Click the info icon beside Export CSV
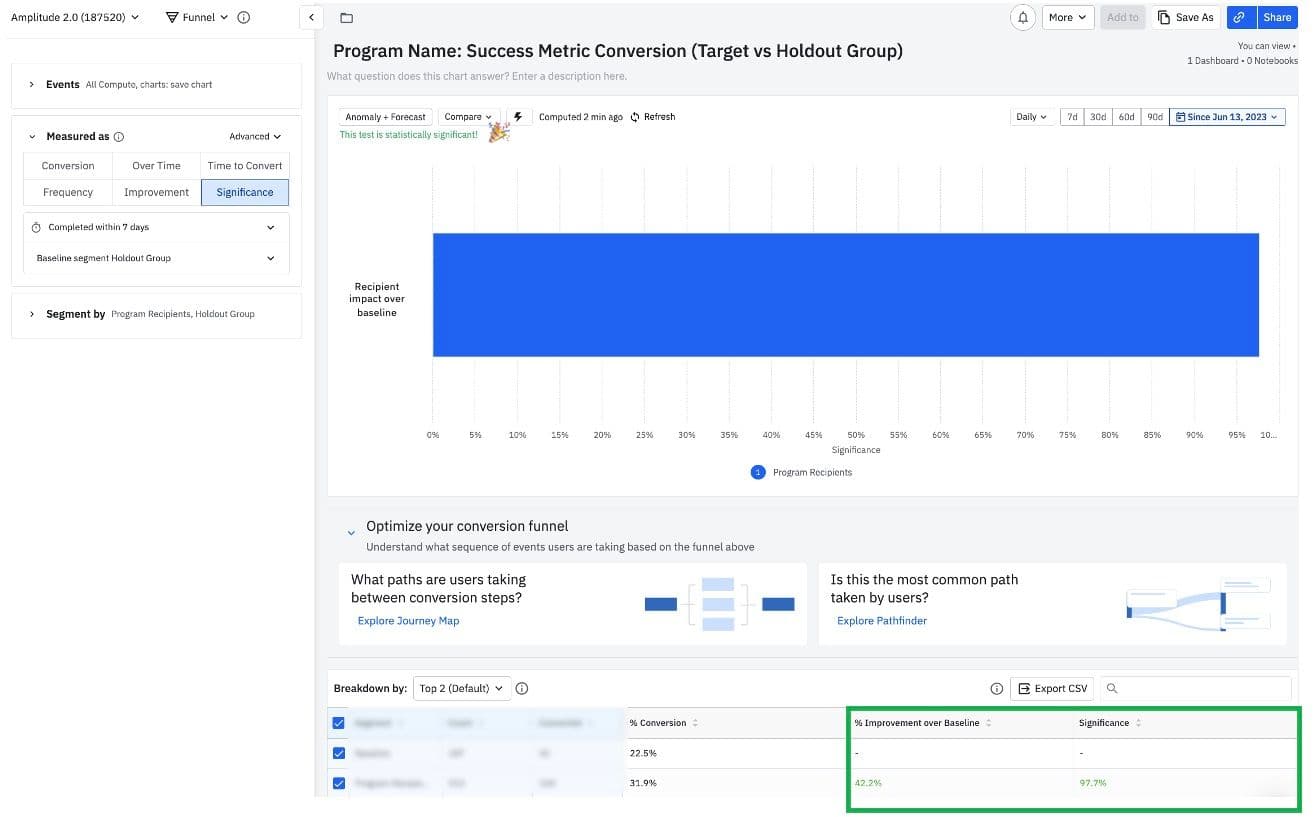The image size is (1315, 817). (996, 688)
